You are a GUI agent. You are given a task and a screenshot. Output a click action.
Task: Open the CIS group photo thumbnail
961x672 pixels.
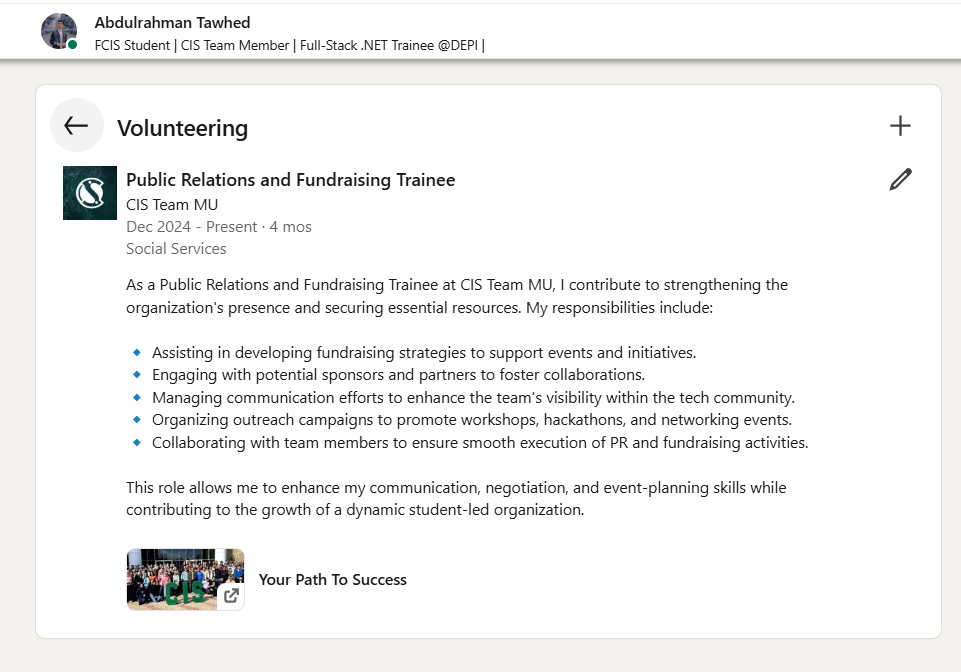[x=186, y=579]
